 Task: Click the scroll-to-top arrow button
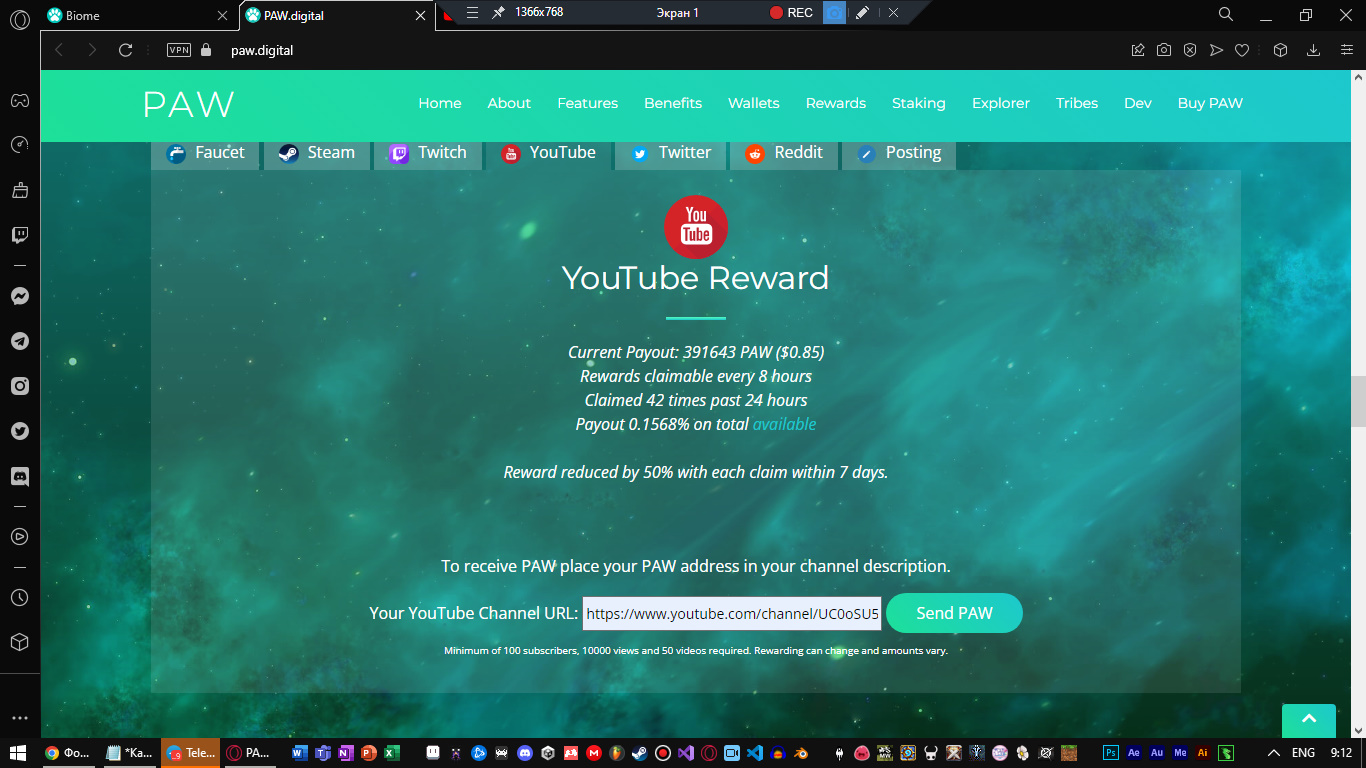(1309, 720)
